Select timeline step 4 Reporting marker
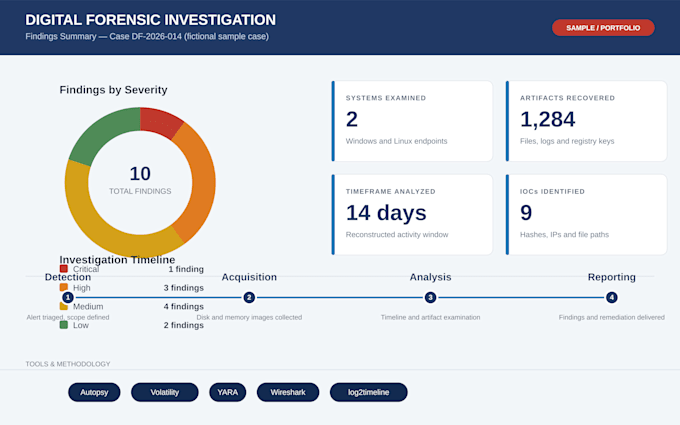680x425 pixels. [x=611, y=298]
